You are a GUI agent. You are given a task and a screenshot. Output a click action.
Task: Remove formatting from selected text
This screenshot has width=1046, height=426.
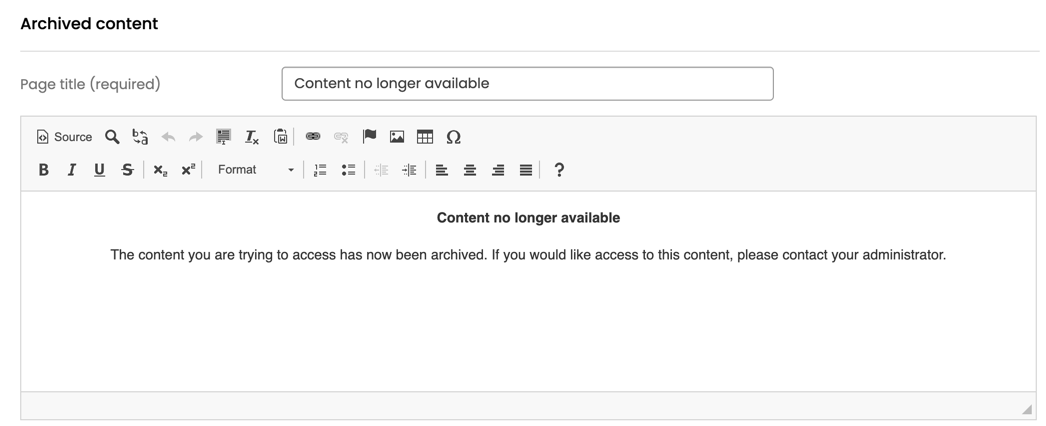(251, 137)
